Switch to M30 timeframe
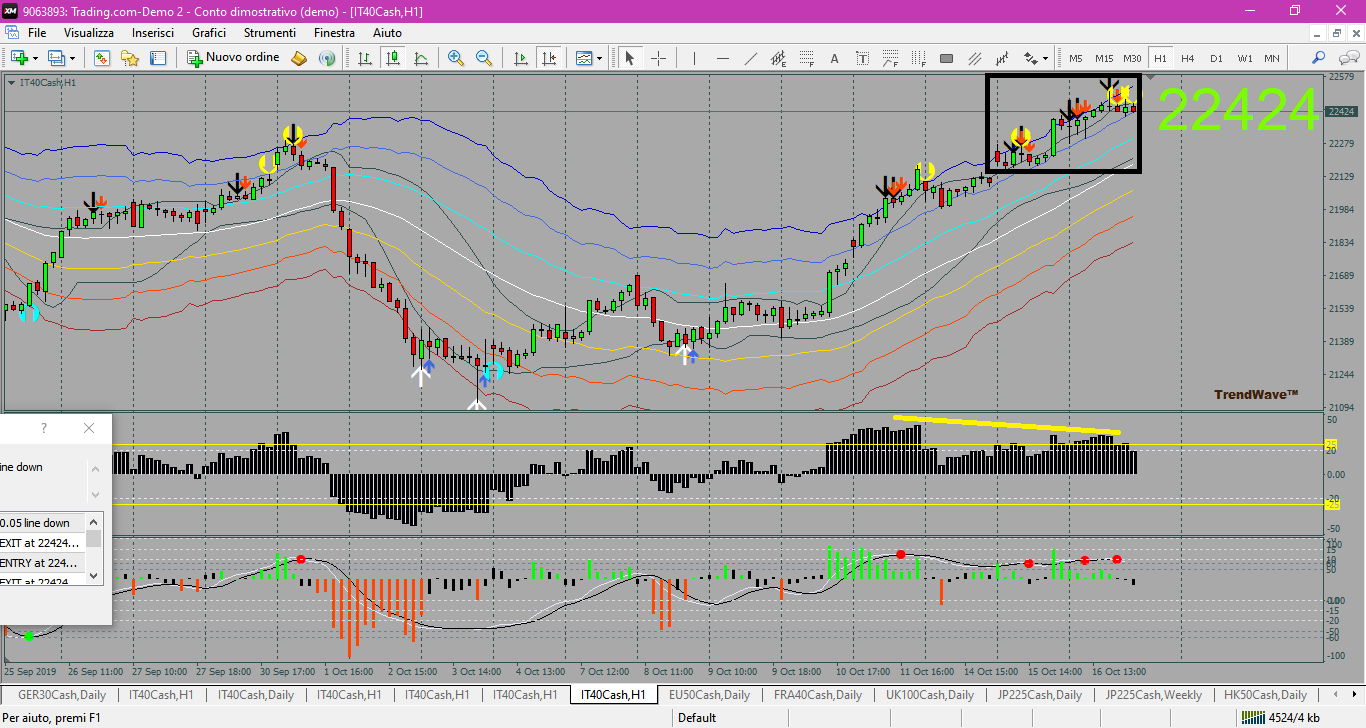 [1132, 58]
